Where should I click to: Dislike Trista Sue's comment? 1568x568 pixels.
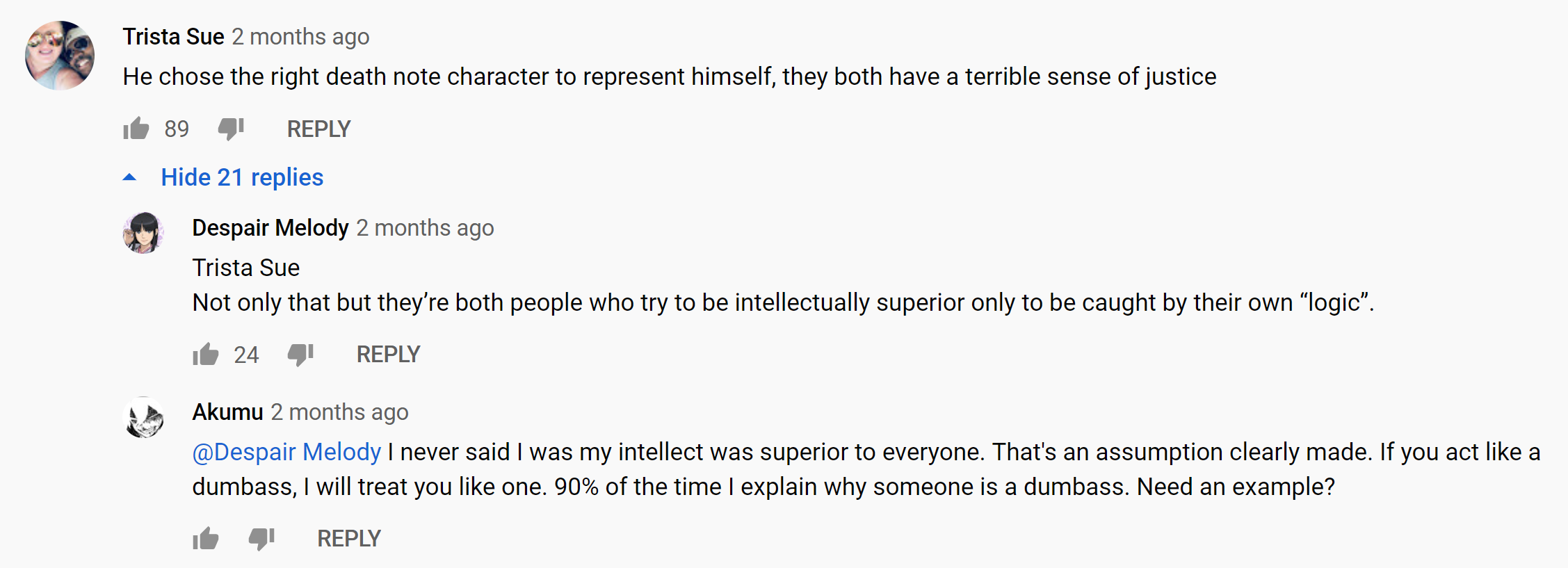point(231,129)
